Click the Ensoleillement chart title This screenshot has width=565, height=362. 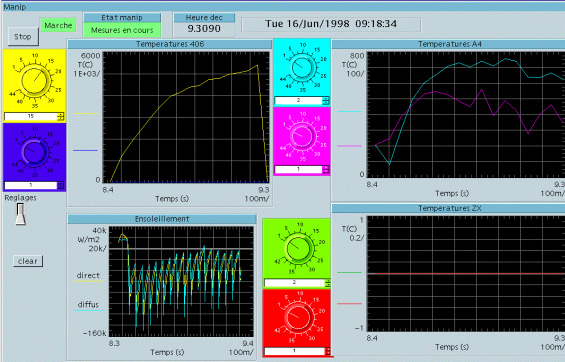[x=162, y=219]
